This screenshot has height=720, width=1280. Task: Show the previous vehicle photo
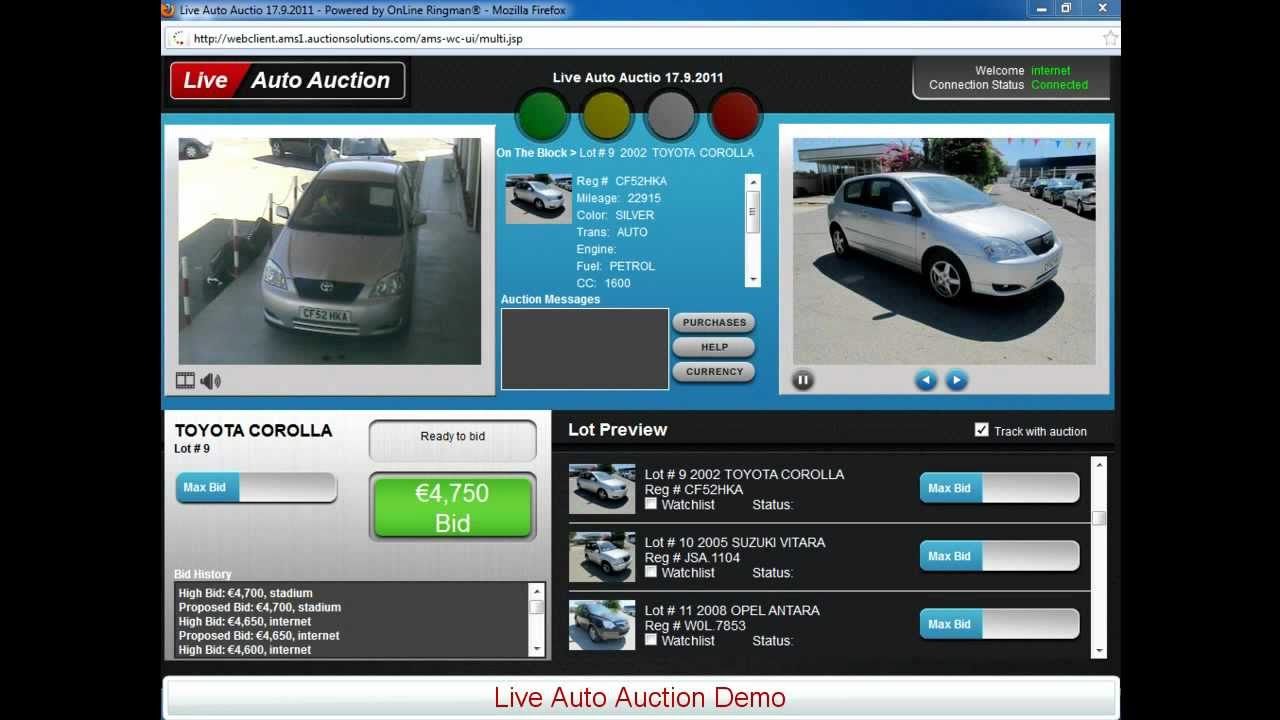pyautogui.click(x=926, y=380)
